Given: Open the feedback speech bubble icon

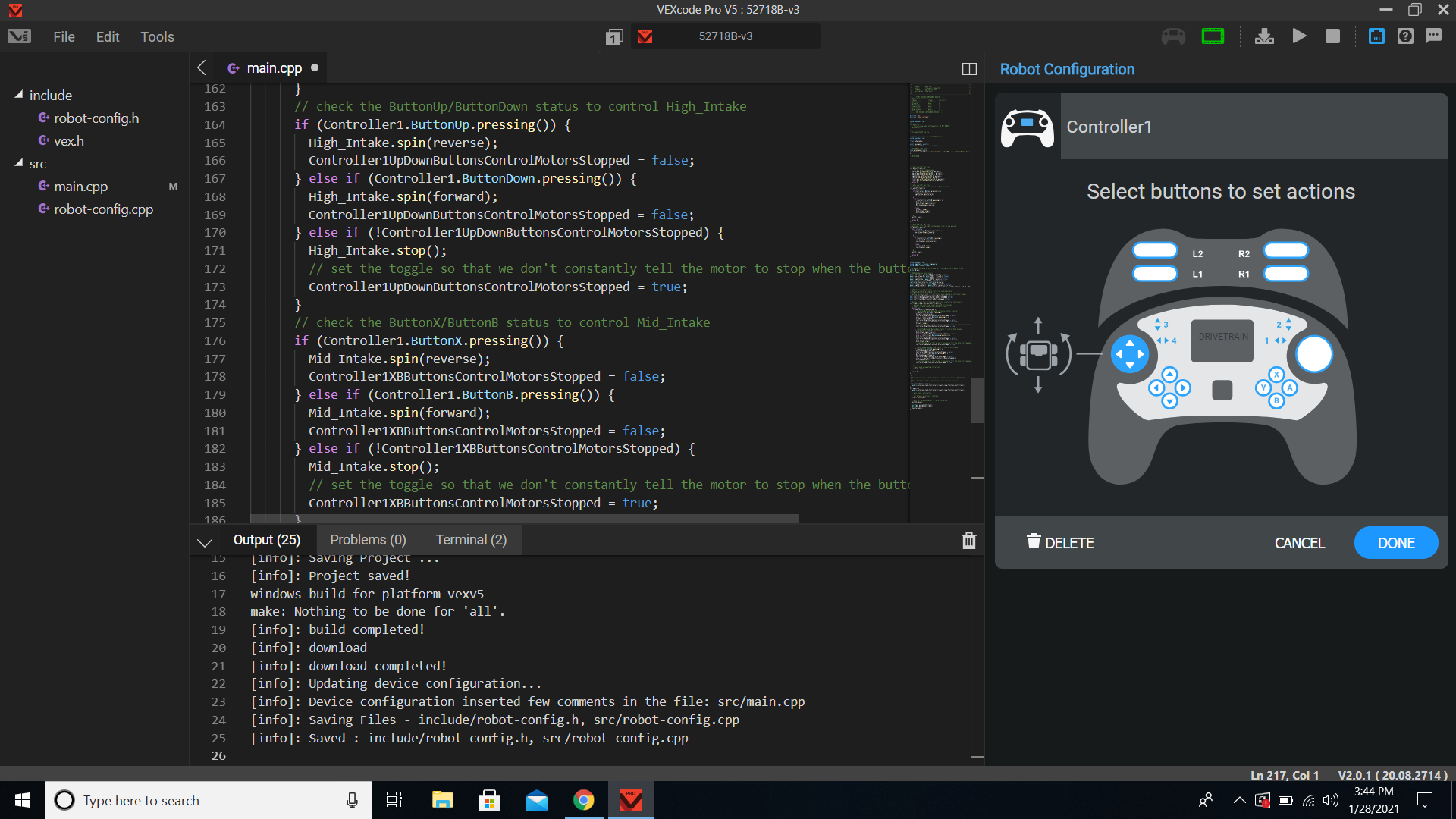Looking at the screenshot, I should [x=1433, y=36].
